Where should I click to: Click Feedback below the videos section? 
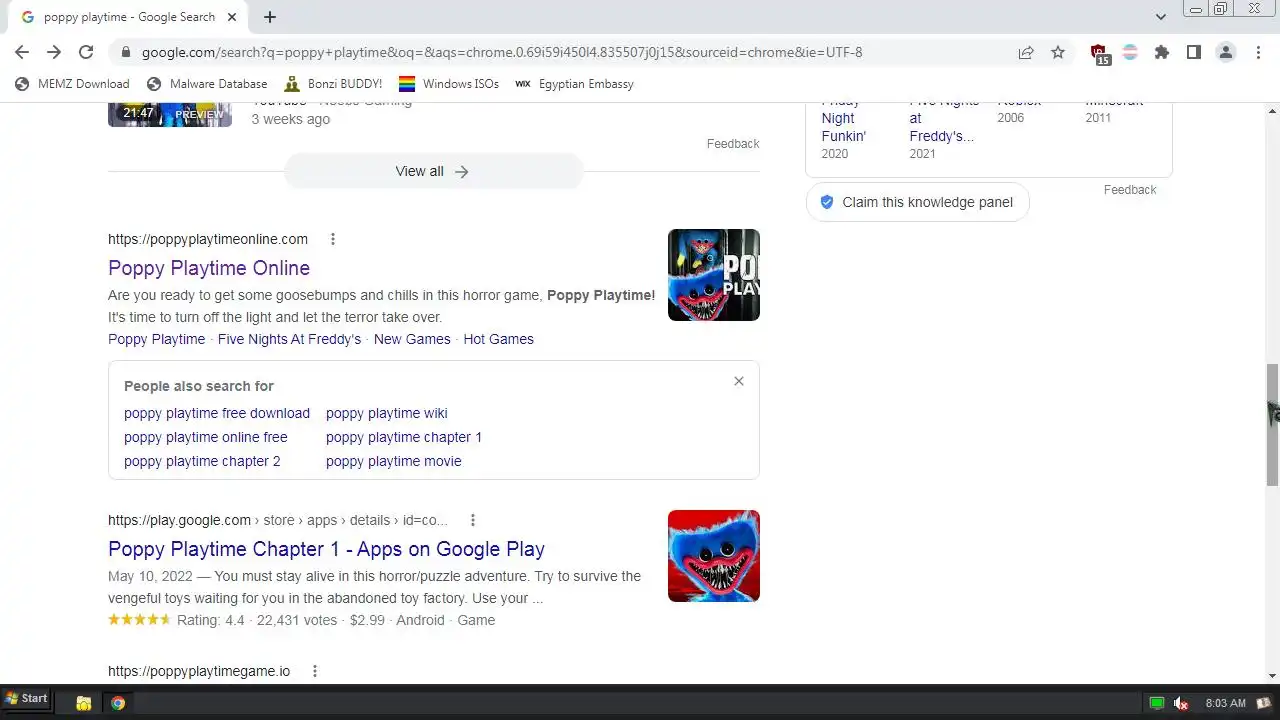point(733,144)
